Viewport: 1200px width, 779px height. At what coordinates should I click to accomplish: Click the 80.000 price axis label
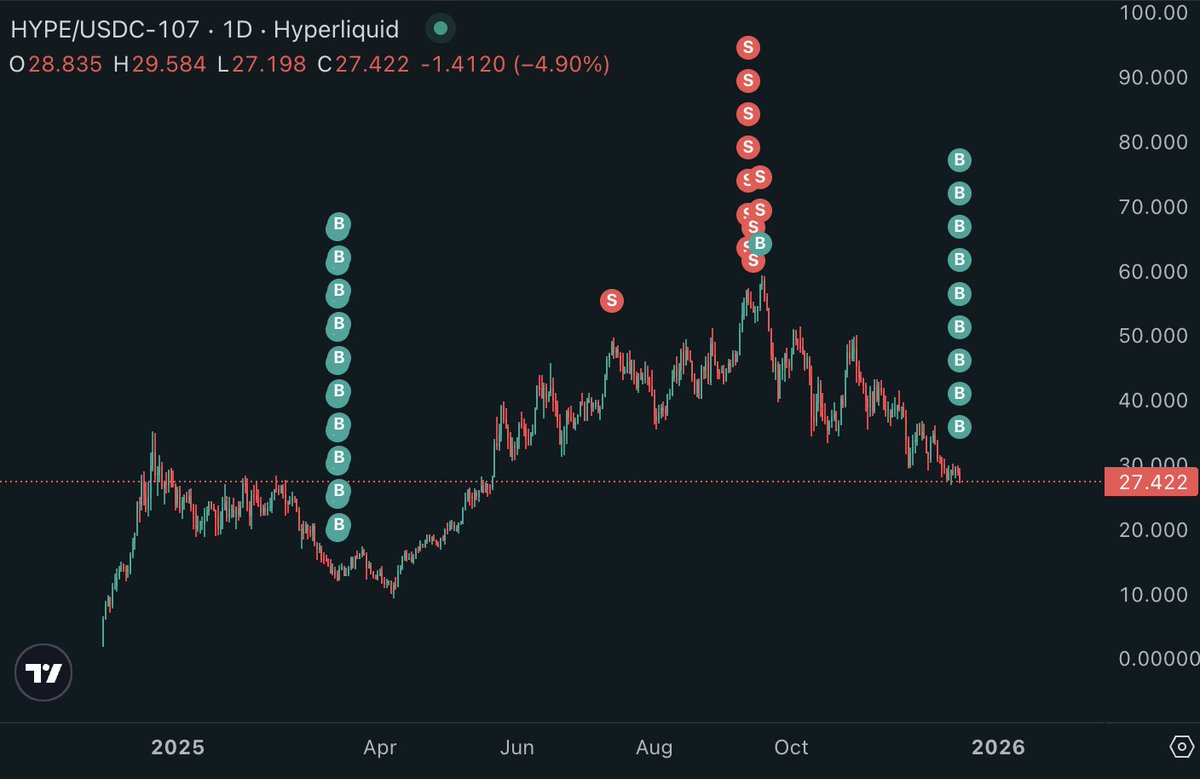pyautogui.click(x=1155, y=142)
